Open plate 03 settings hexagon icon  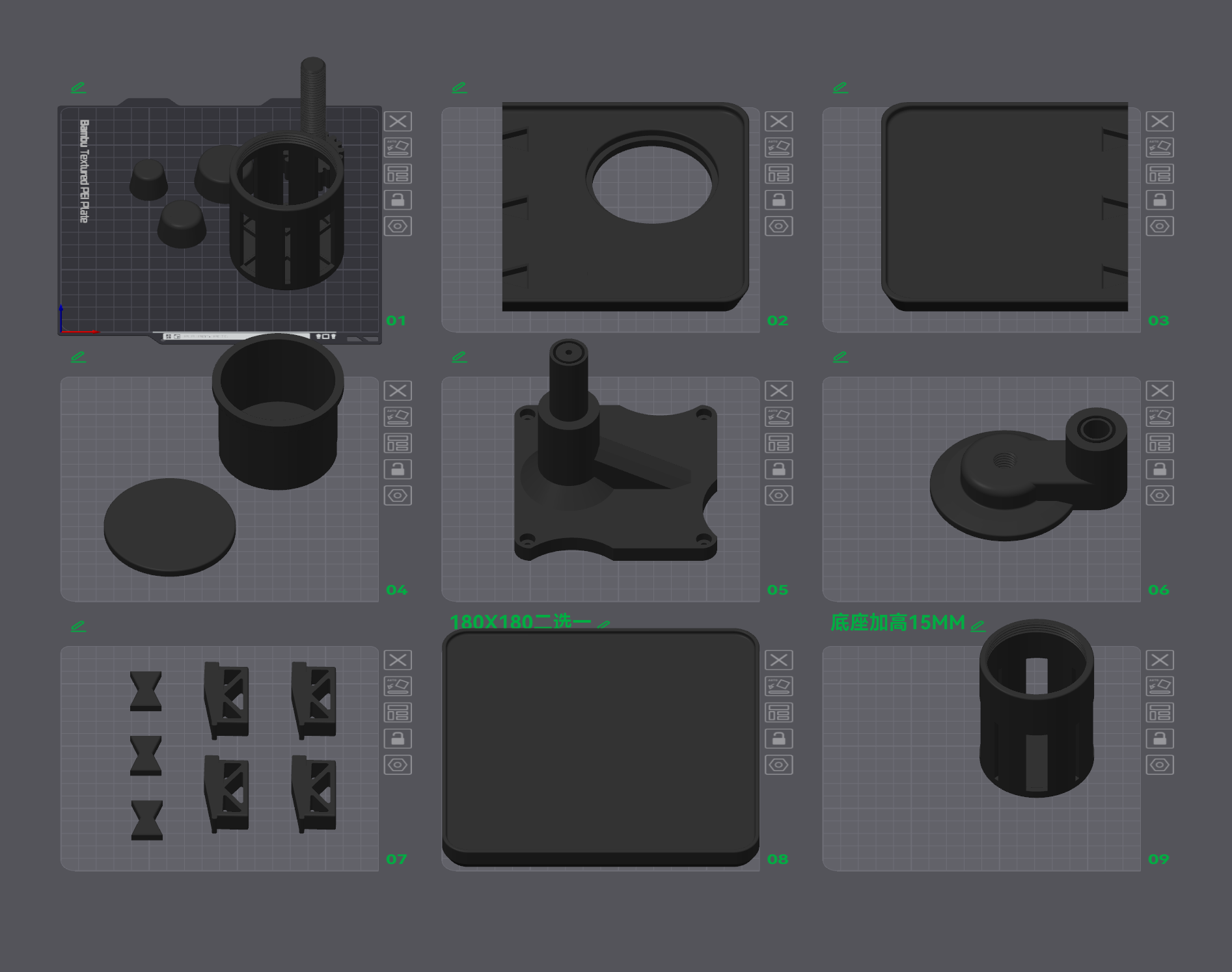click(x=1160, y=226)
